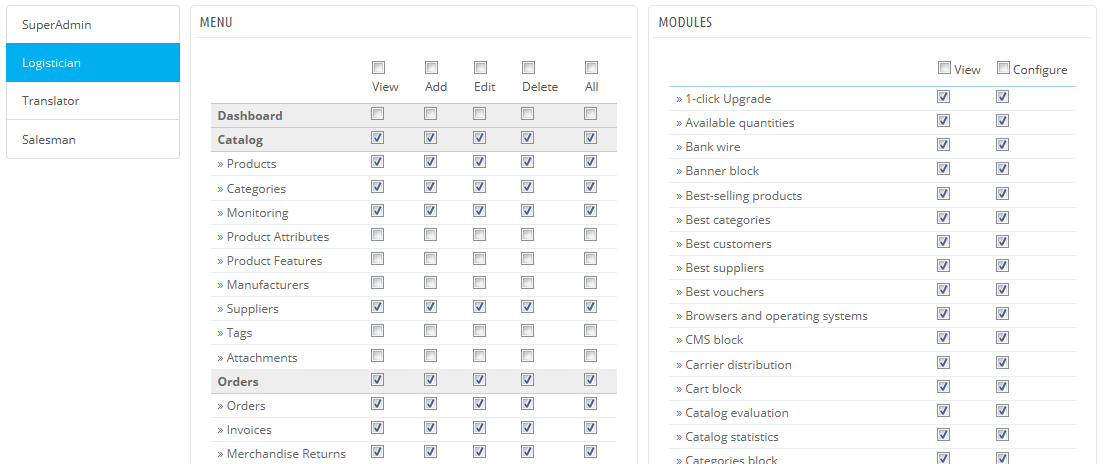
Task: Tick the header View checkbox in Menu
Action: tap(378, 68)
